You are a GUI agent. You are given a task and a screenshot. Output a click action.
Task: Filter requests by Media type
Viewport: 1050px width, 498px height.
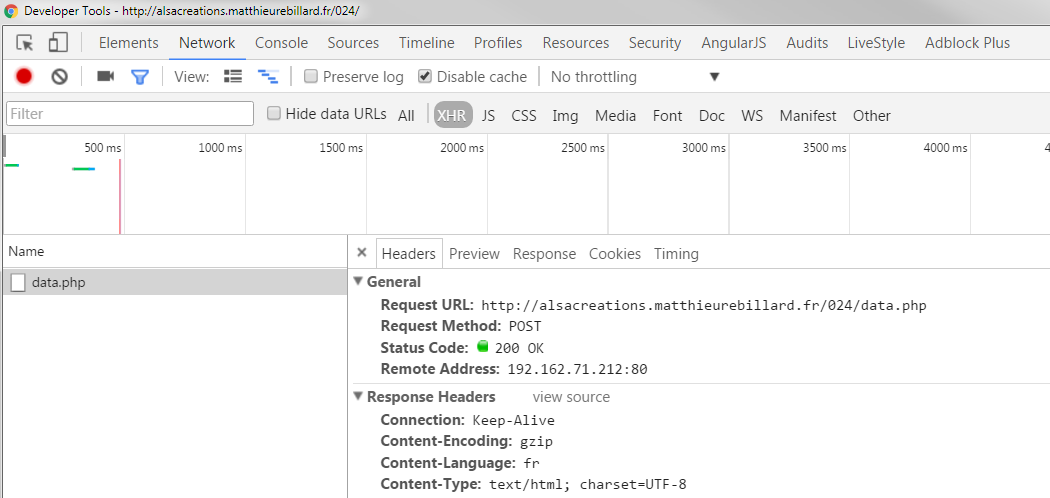tap(615, 116)
